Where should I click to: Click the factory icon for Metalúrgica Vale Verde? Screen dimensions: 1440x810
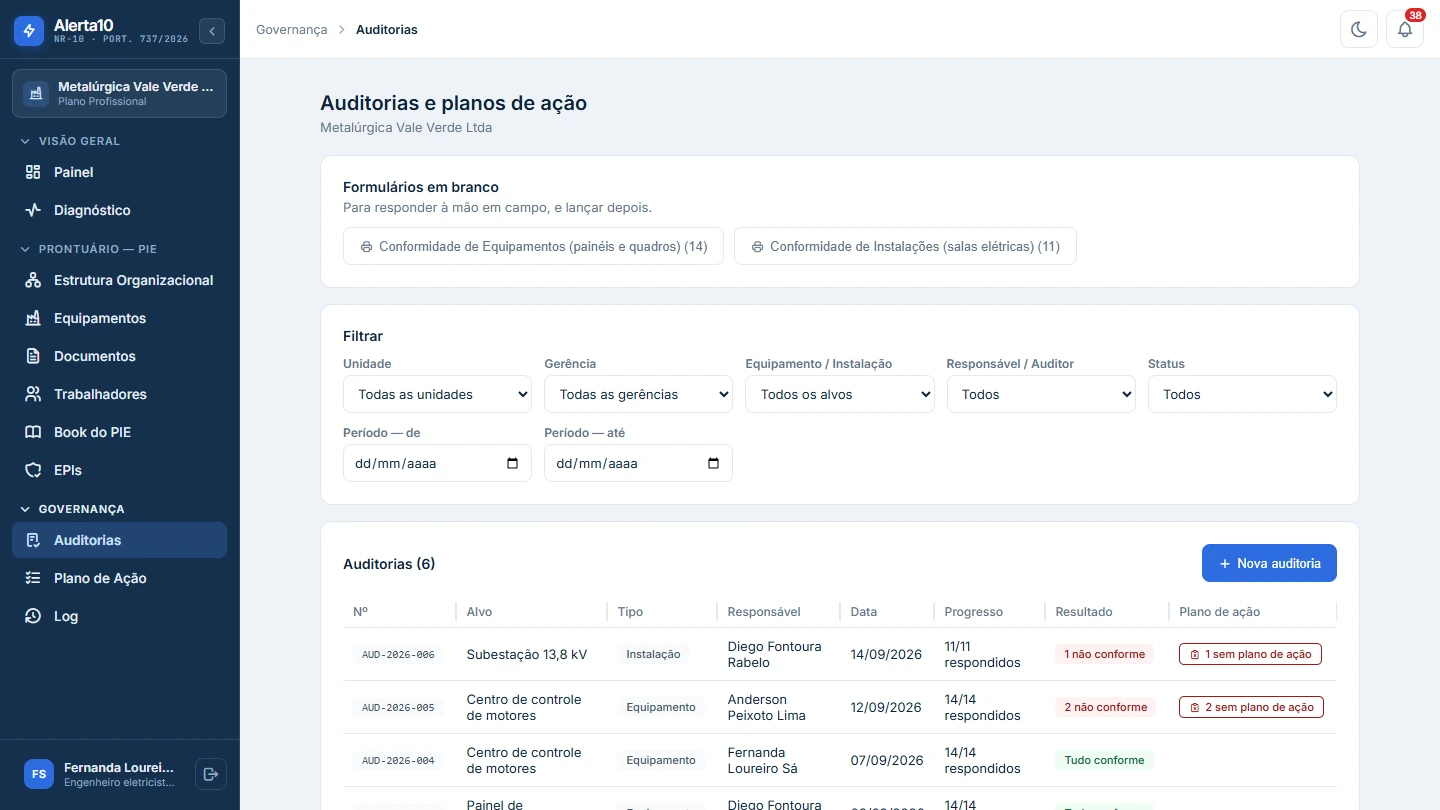pos(36,94)
